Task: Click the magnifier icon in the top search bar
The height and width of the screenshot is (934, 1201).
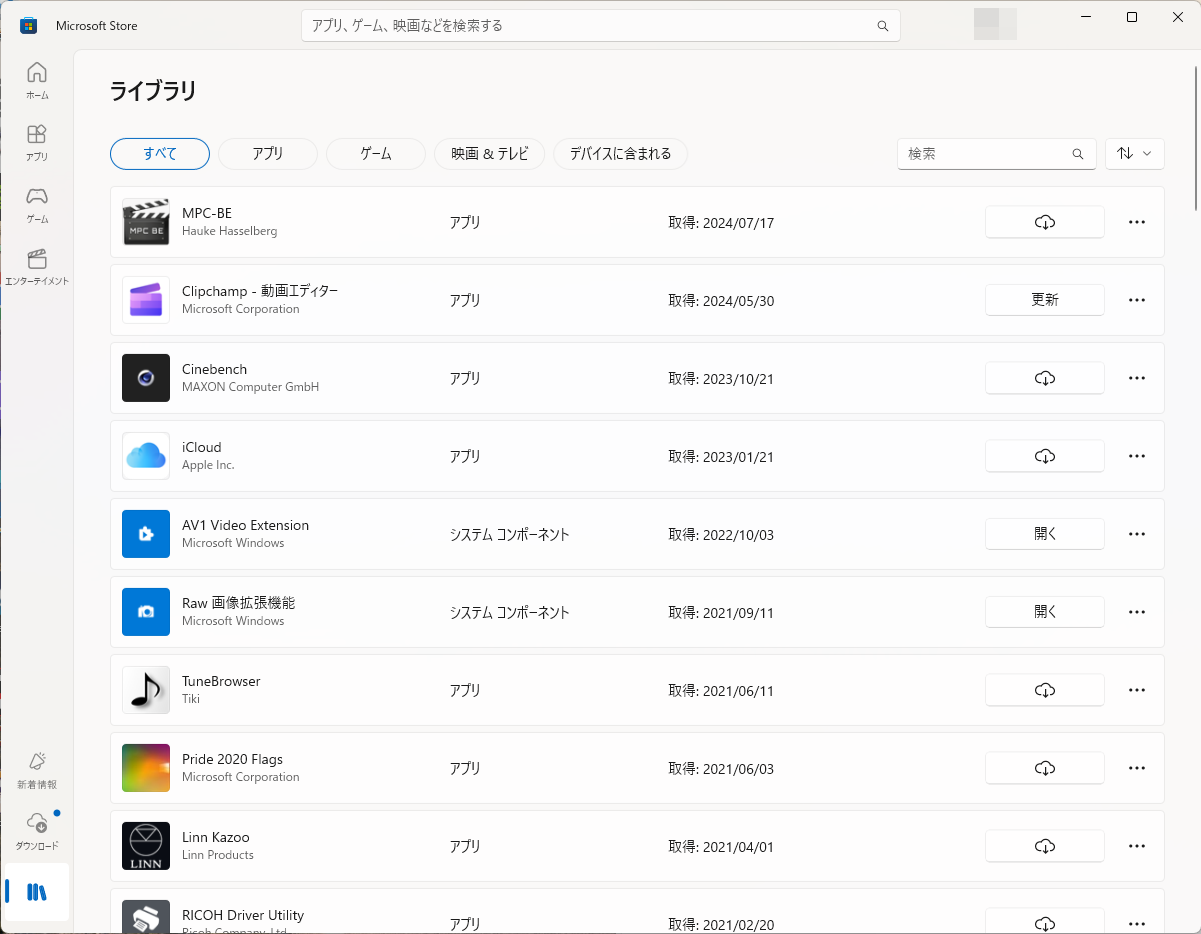Action: tap(883, 26)
